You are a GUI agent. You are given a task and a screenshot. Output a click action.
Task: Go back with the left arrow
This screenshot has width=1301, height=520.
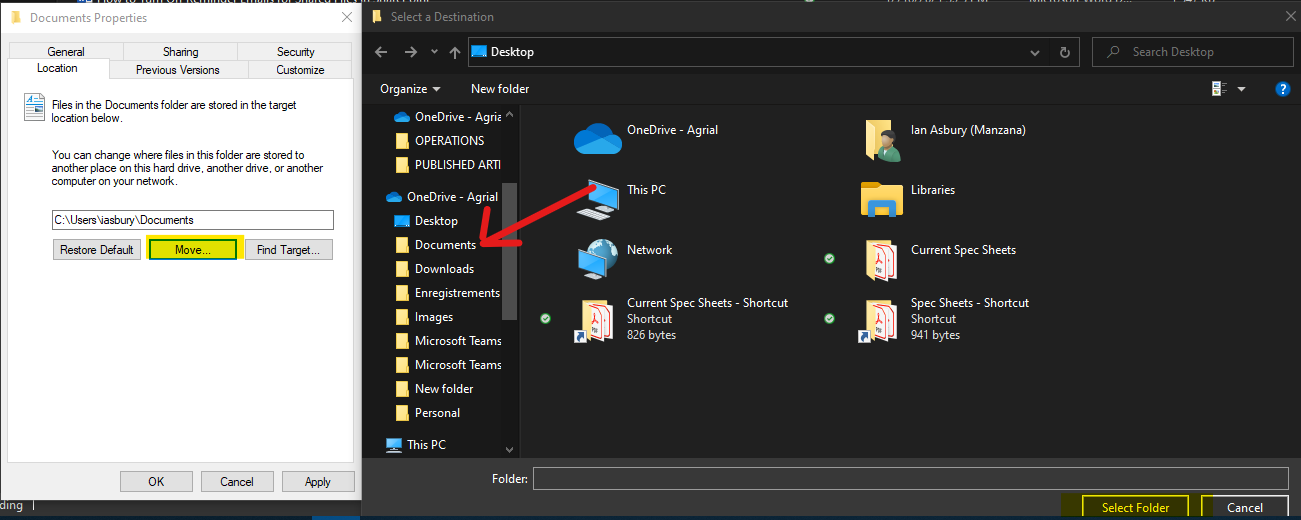(x=381, y=52)
